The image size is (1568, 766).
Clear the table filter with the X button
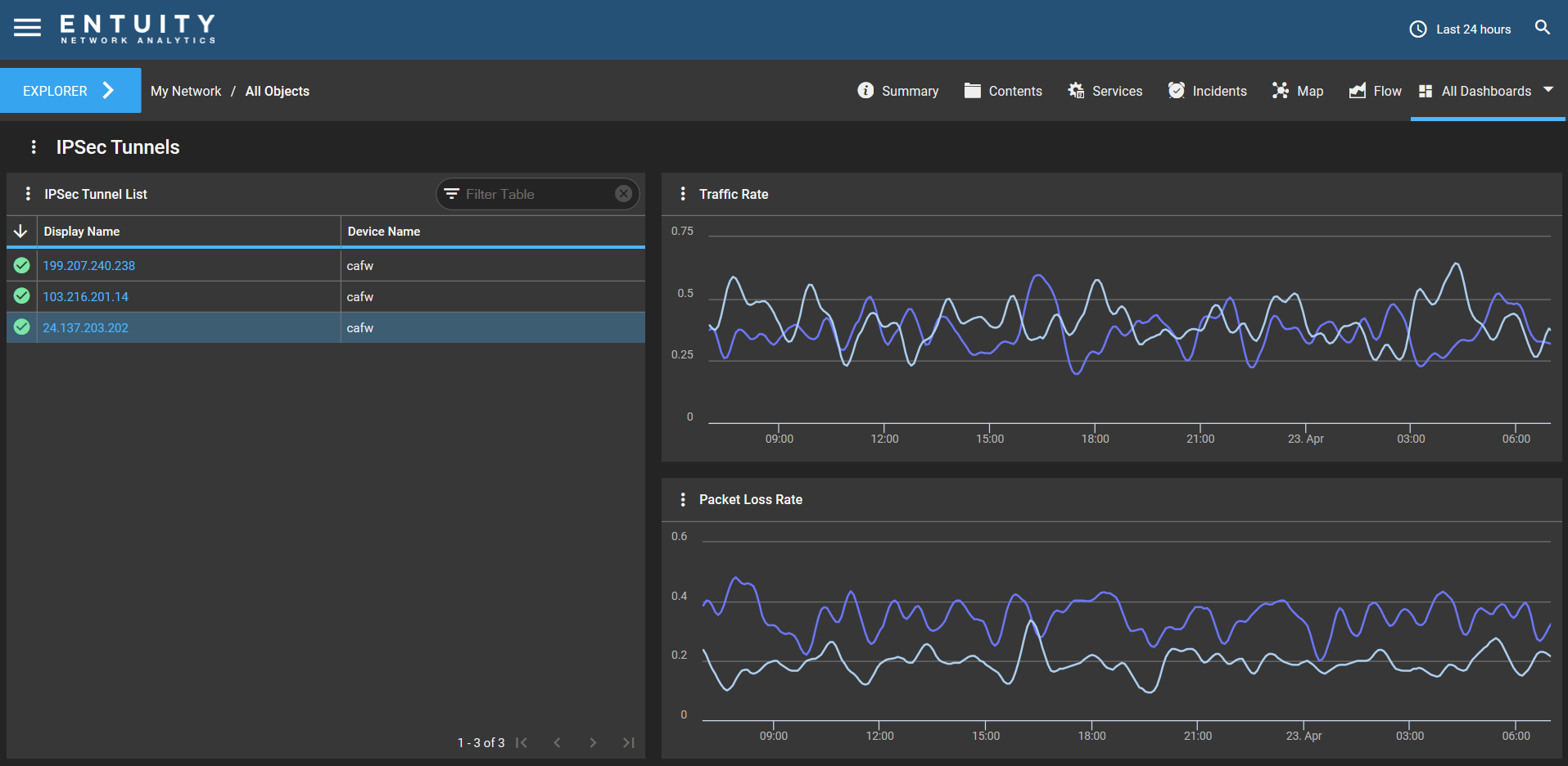tap(624, 194)
